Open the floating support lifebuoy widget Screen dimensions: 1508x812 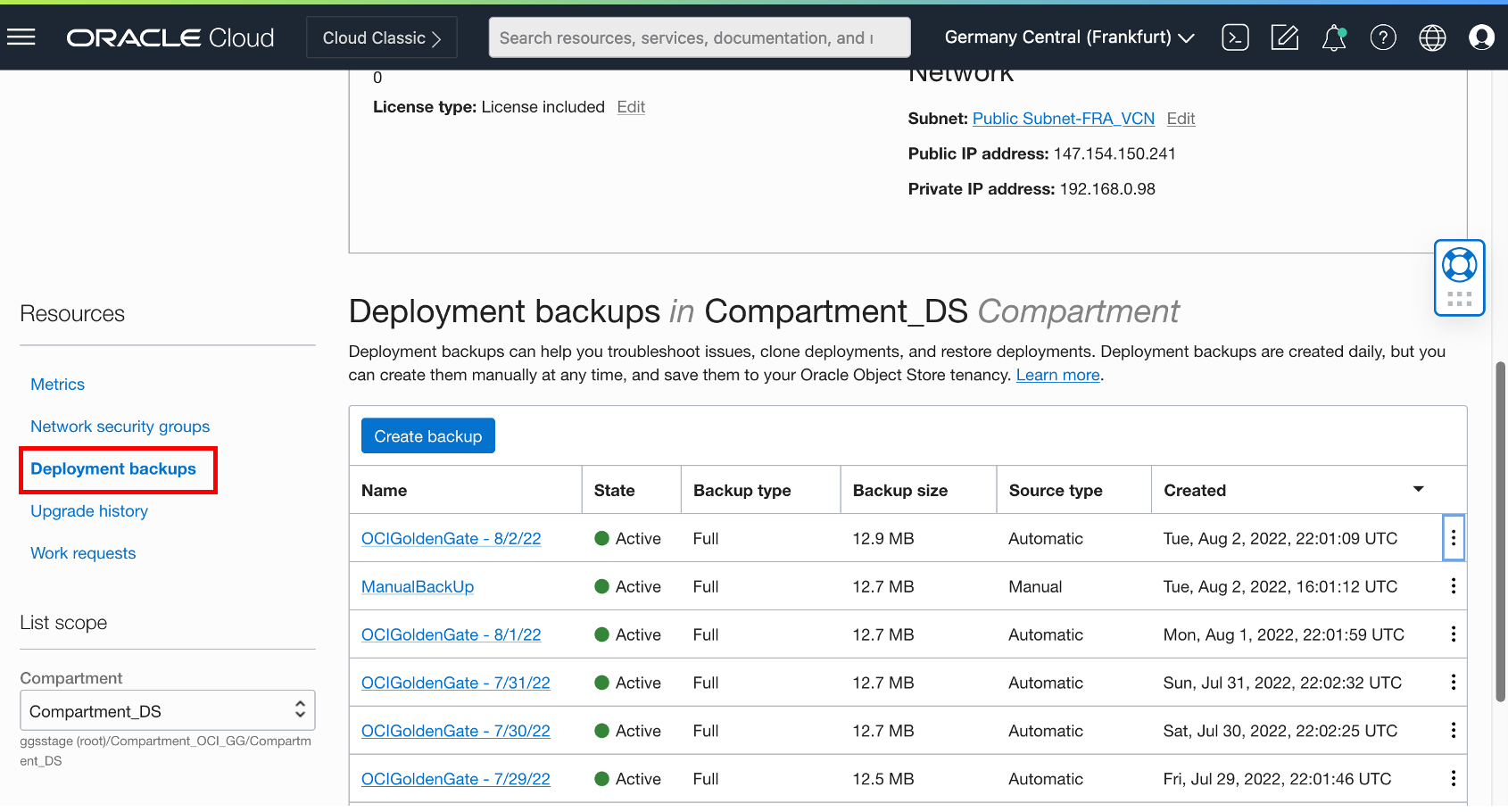point(1459,265)
